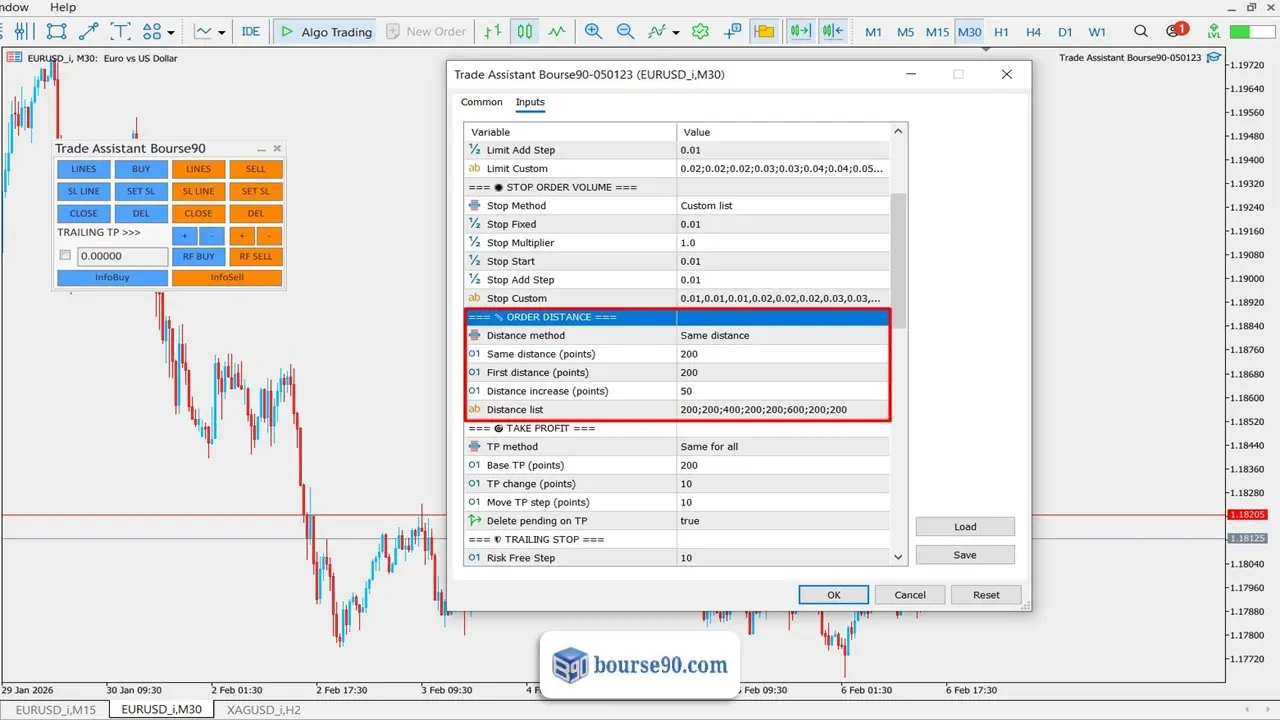Click the OK button in dialog
1280x720 pixels.
[x=833, y=594]
